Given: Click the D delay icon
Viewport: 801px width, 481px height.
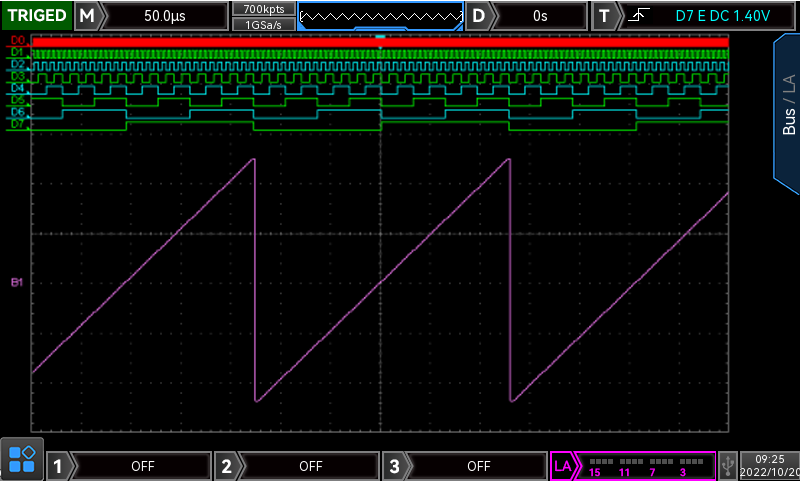Looking at the screenshot, I should [x=481, y=16].
